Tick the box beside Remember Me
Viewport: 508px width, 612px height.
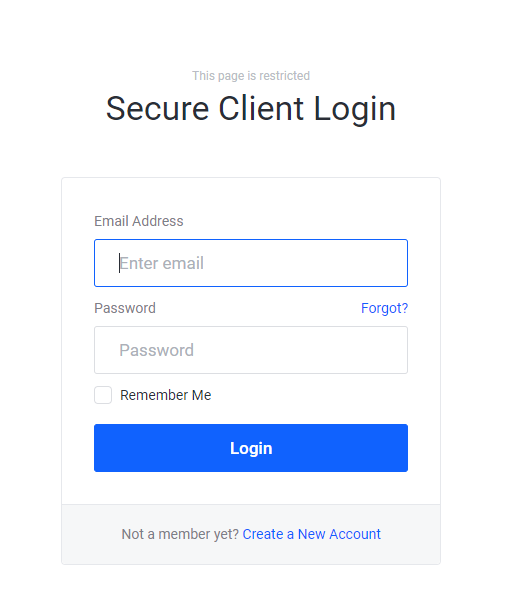coord(103,395)
